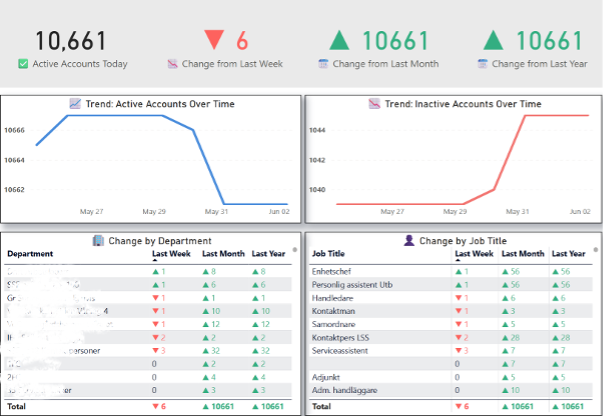
Task: Click the 10,661 Active Accounts Today value
Action: pos(71,41)
